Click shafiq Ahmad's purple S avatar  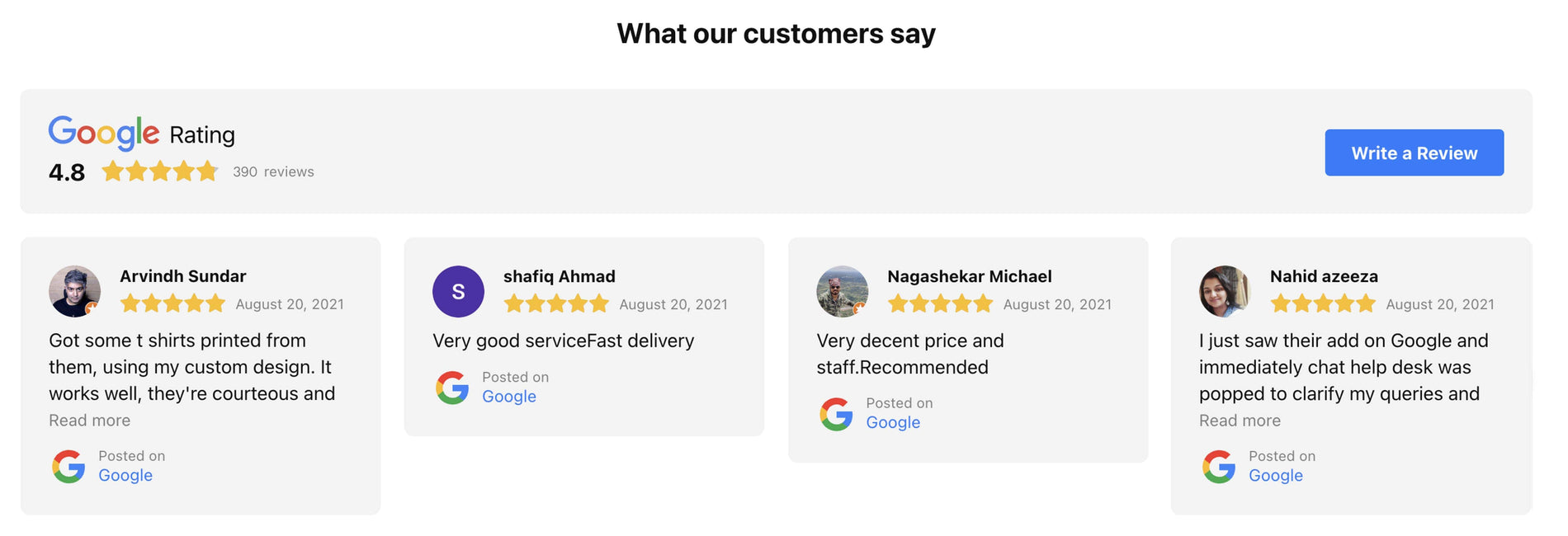pyautogui.click(x=458, y=291)
